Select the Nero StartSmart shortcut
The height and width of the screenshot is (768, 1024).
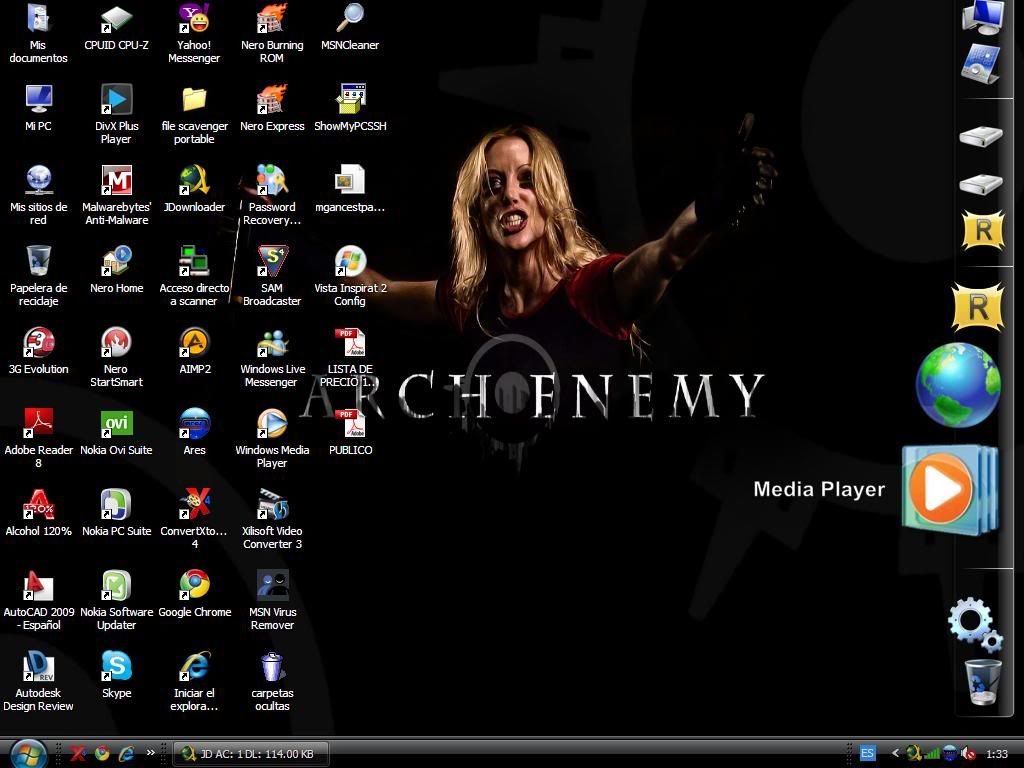pyautogui.click(x=116, y=357)
